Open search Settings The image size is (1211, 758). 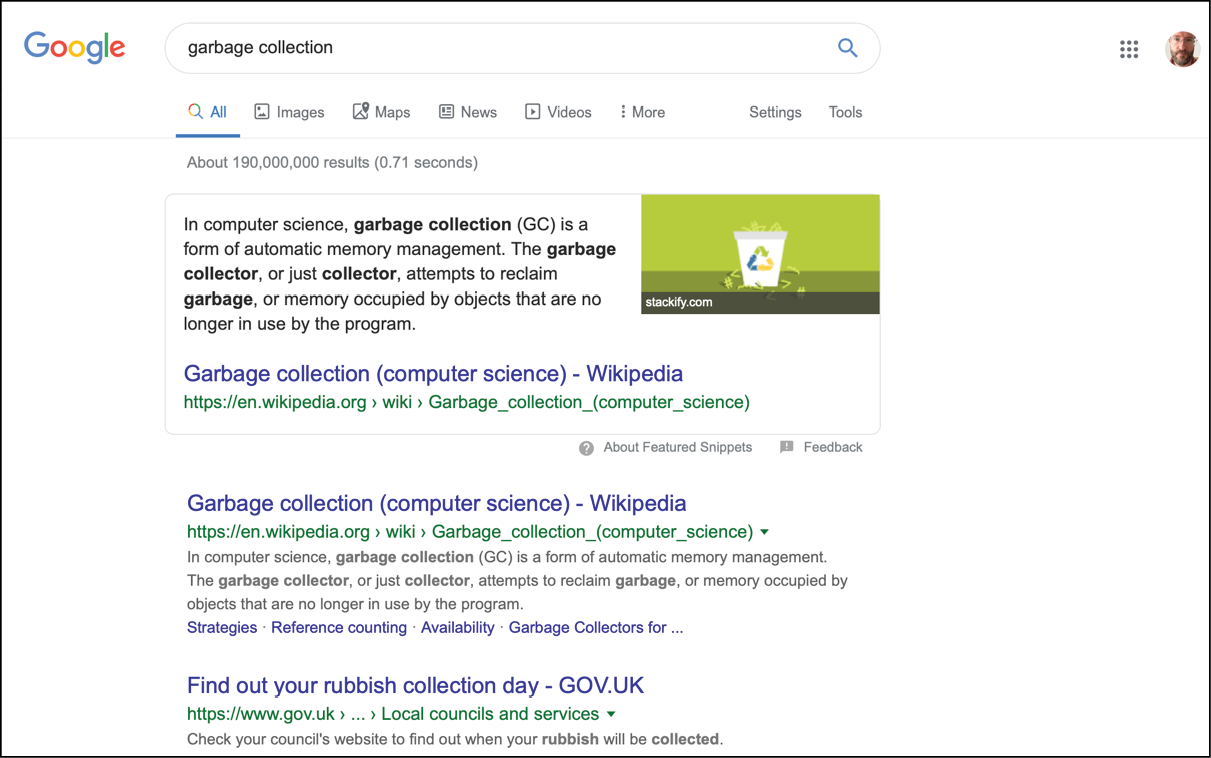[x=775, y=112]
